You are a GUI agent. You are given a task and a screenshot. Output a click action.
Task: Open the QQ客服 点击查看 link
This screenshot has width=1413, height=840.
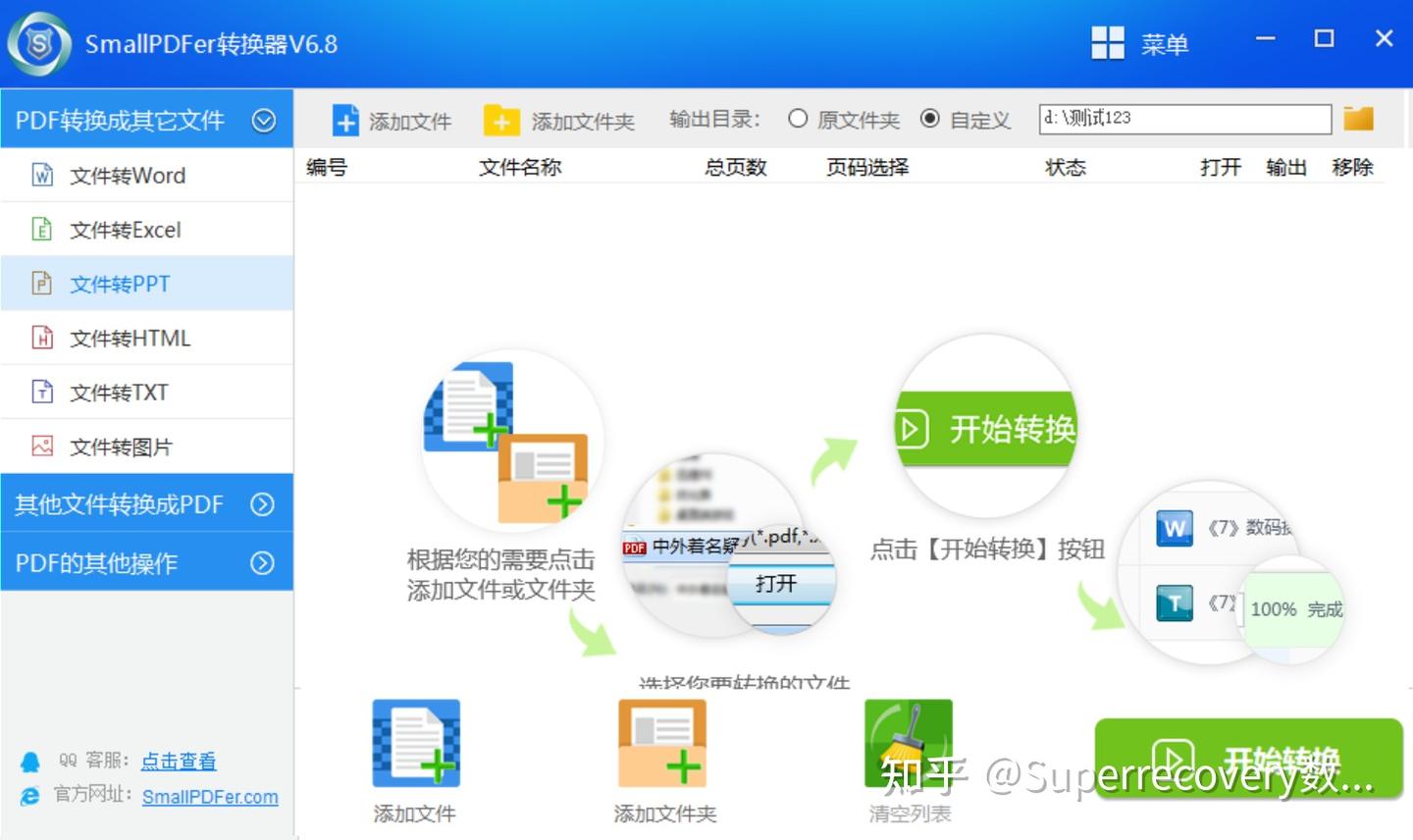click(179, 761)
